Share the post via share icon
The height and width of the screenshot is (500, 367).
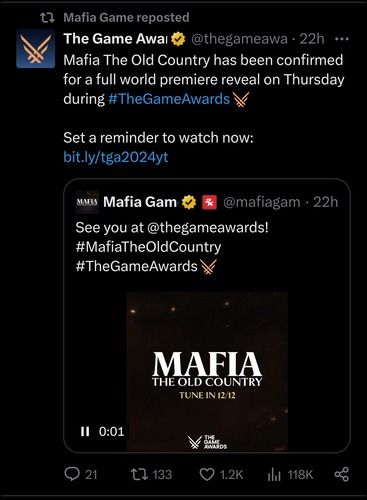coord(341,474)
